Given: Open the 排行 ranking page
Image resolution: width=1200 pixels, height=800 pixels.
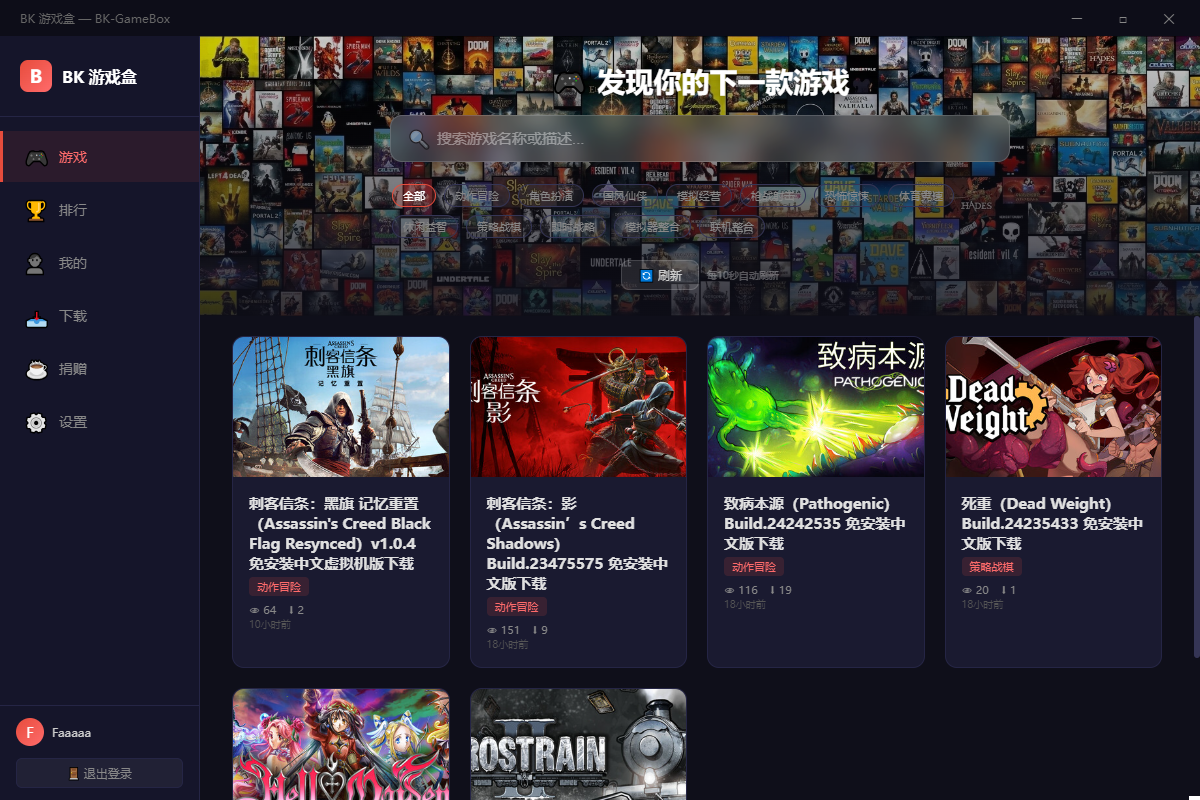Looking at the screenshot, I should pos(100,210).
